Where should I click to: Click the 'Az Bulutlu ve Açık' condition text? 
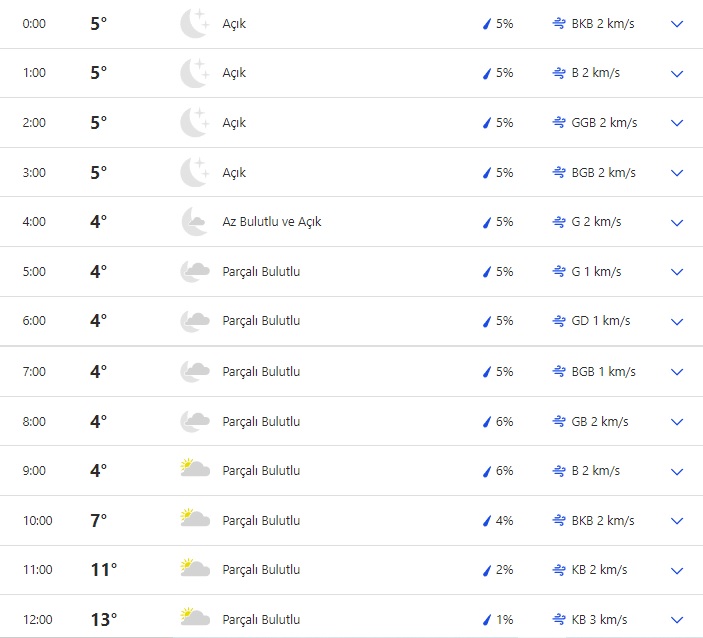click(x=272, y=222)
